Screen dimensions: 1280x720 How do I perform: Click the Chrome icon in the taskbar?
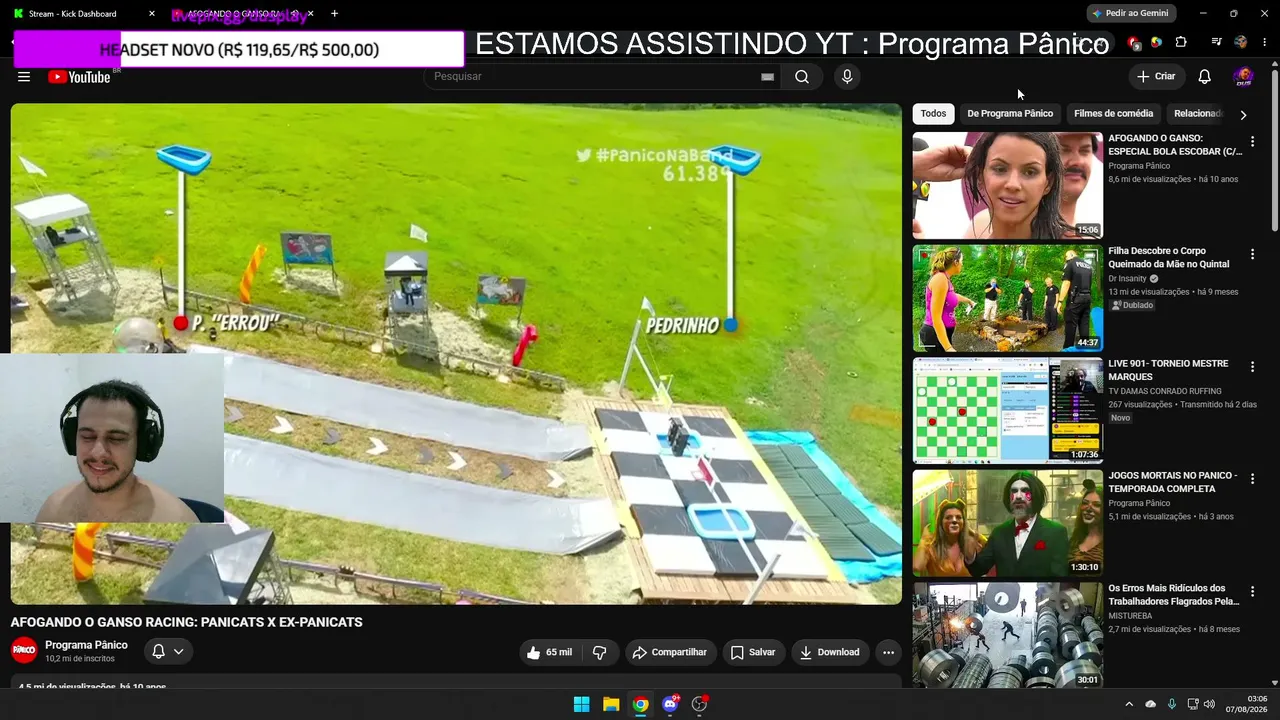pyautogui.click(x=641, y=704)
